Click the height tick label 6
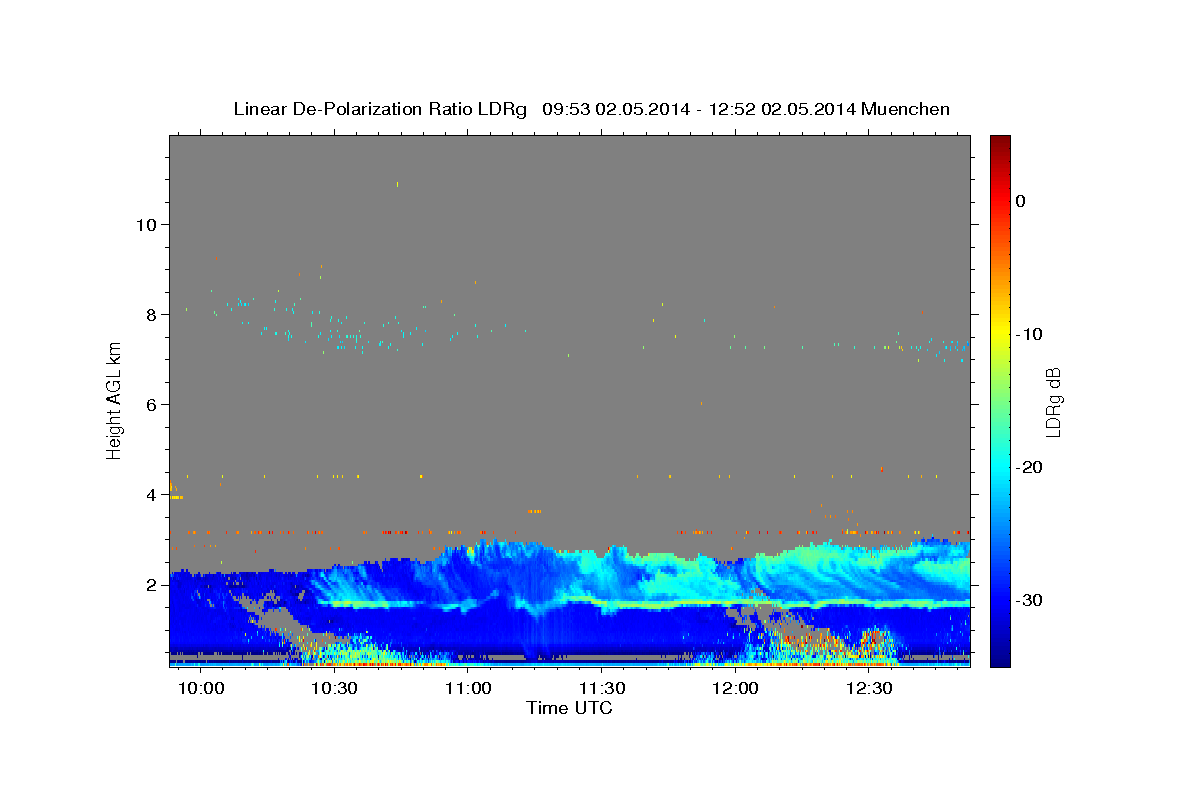Image resolution: width=1200 pixels, height=800 pixels. [x=151, y=404]
